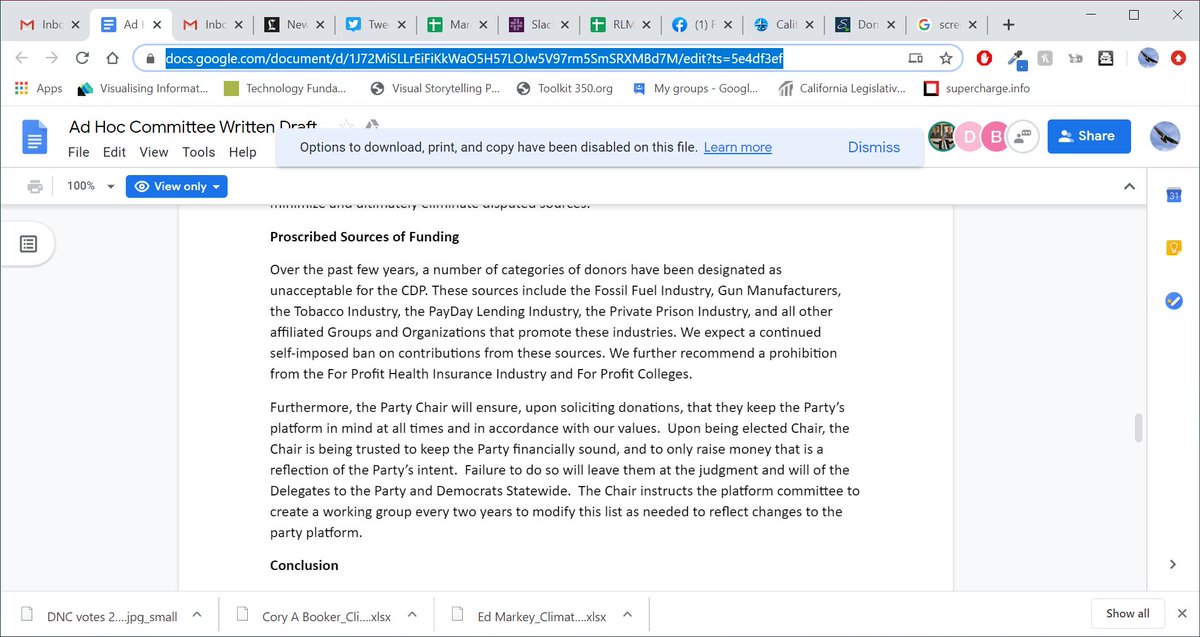Open the document outline icon
1200x637 pixels.
(x=28, y=244)
